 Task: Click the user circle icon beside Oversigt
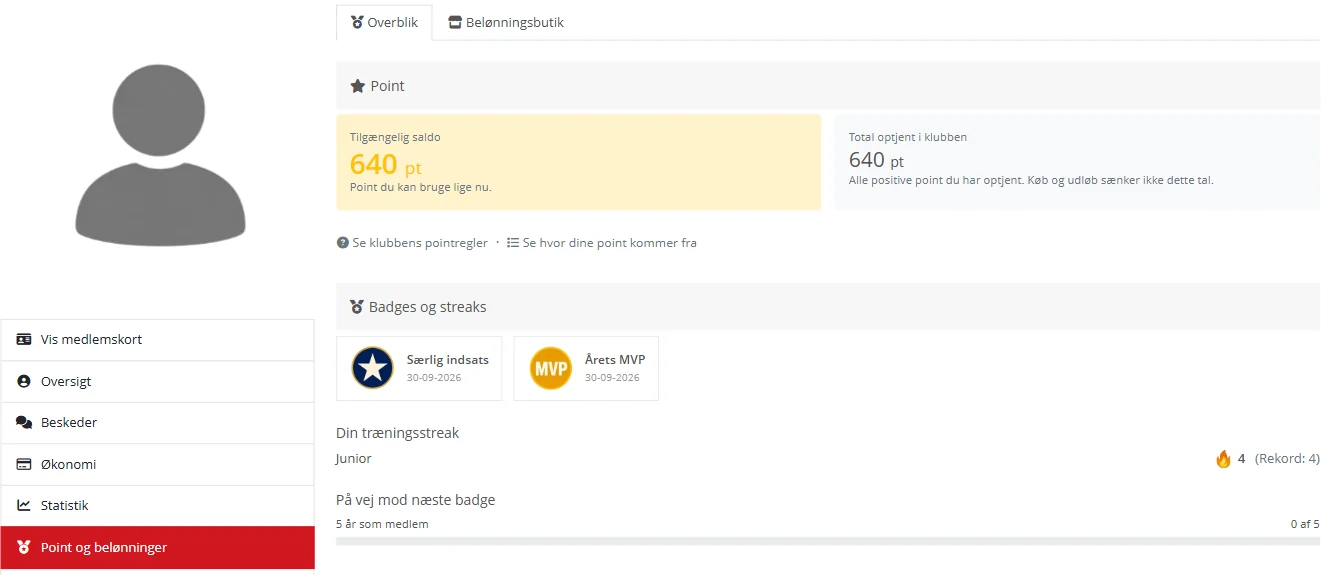tap(24, 382)
